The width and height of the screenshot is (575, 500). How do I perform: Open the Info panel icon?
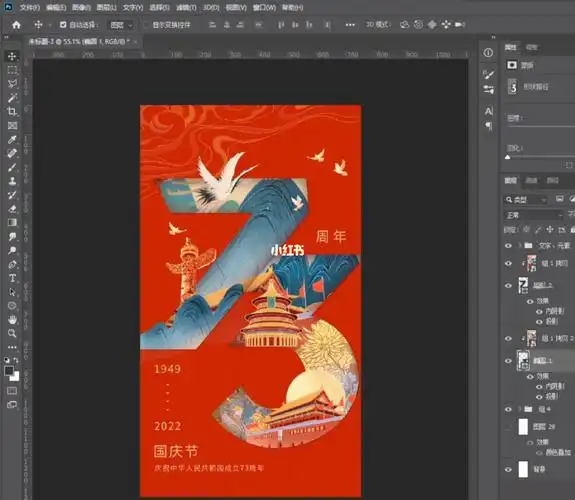(x=488, y=53)
